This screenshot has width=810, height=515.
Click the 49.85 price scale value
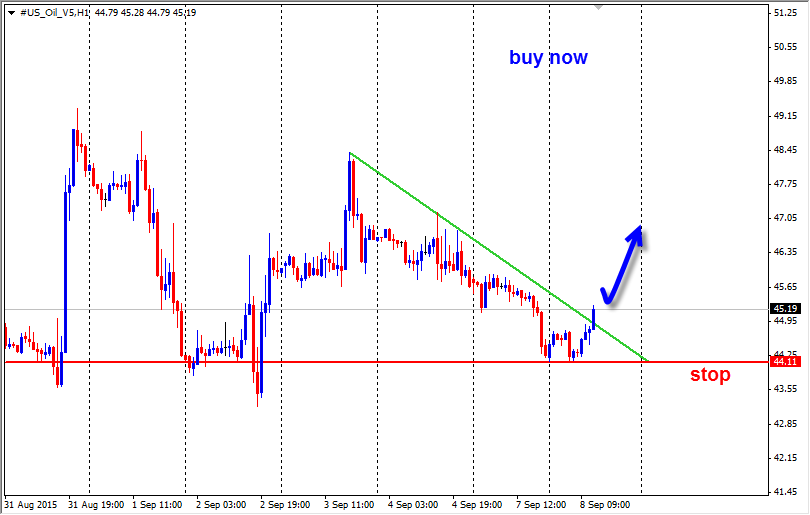[785, 81]
